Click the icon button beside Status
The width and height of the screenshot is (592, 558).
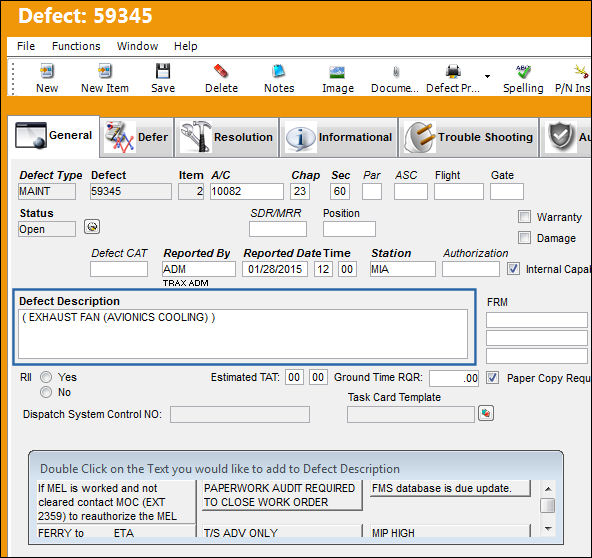pos(92,227)
